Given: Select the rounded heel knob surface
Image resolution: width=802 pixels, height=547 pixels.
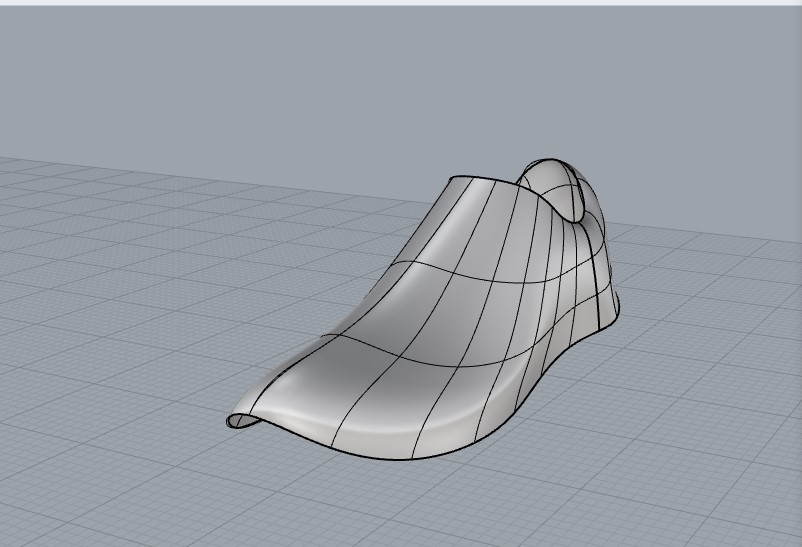Looking at the screenshot, I should [555, 189].
